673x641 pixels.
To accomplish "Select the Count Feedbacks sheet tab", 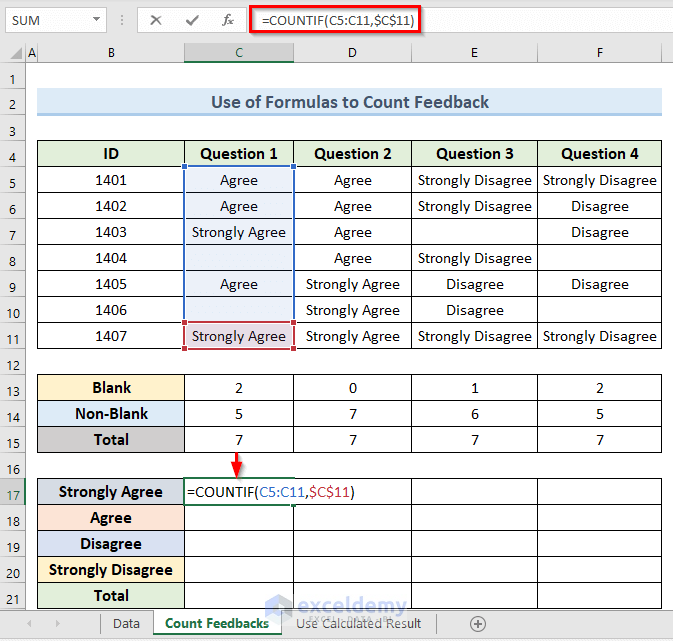I will pyautogui.click(x=217, y=623).
